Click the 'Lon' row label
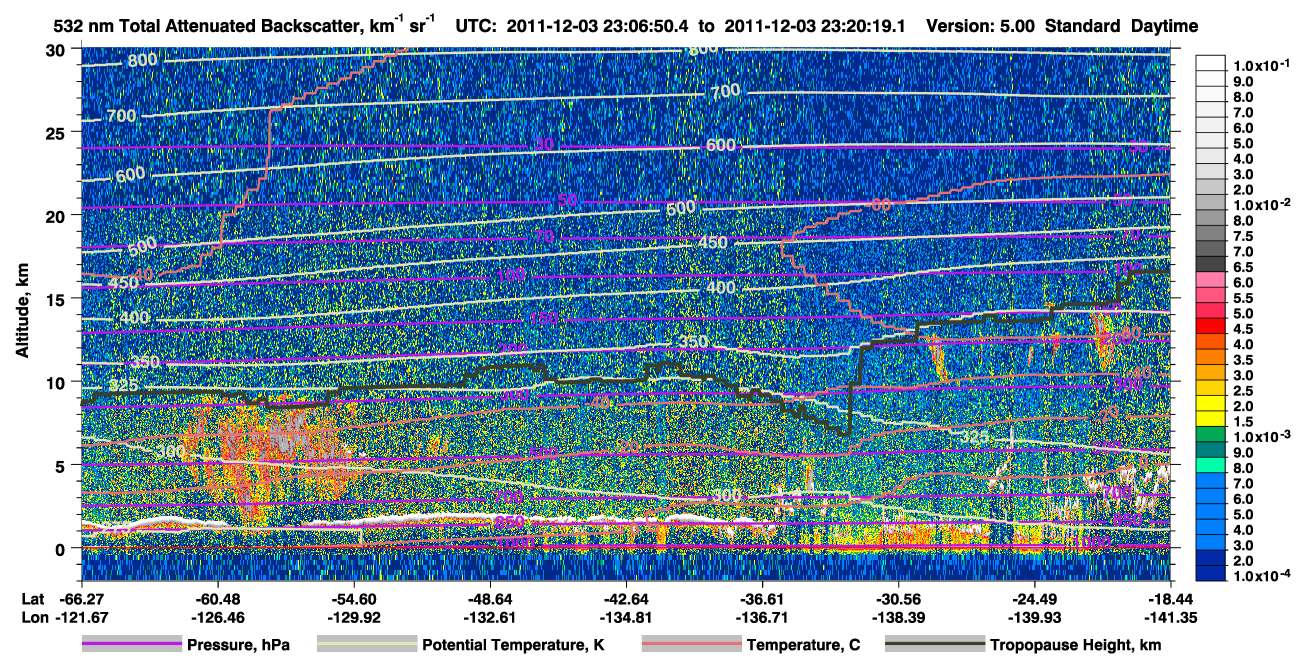The width and height of the screenshot is (1300, 667). 33,617
